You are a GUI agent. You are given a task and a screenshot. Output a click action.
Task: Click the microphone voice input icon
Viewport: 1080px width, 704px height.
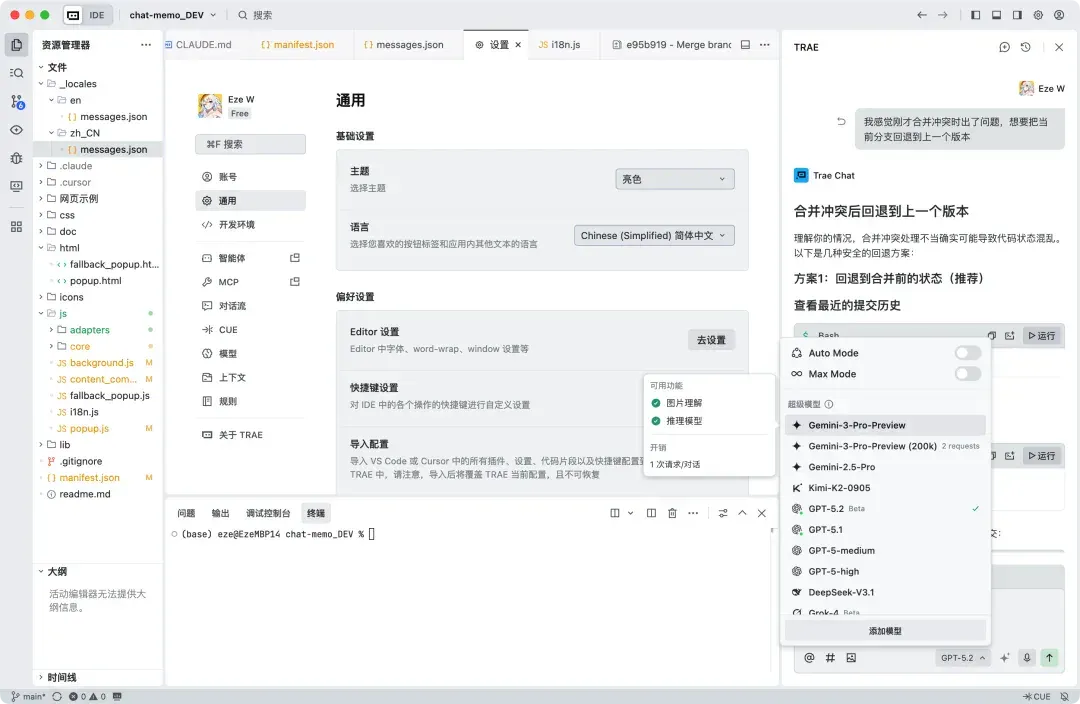pyautogui.click(x=1027, y=658)
